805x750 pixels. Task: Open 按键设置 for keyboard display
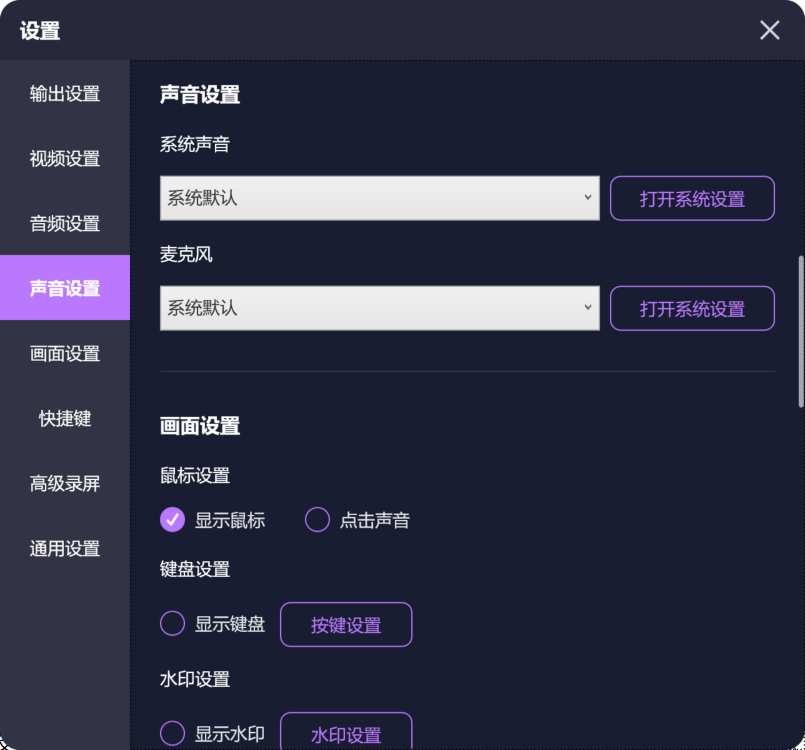tap(345, 624)
